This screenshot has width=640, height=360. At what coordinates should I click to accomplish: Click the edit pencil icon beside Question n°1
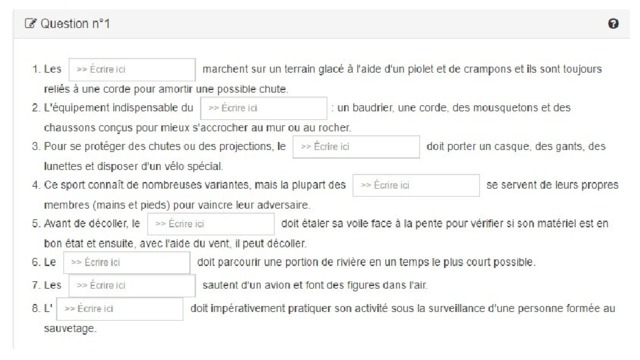30,23
